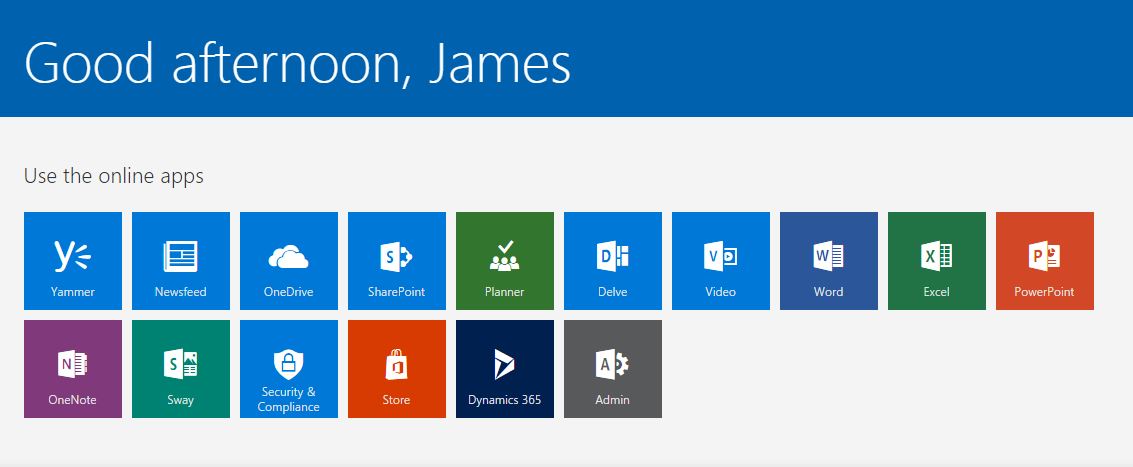The image size is (1133, 467).
Task: Launch the Excel tile
Action: pos(937,261)
